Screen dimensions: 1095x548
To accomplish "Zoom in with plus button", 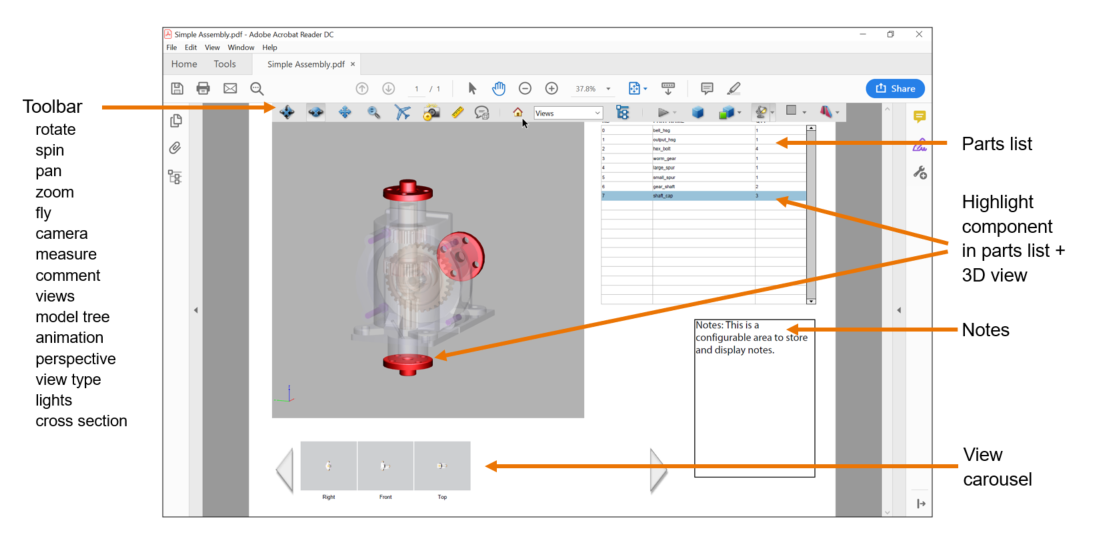I will pyautogui.click(x=552, y=89).
